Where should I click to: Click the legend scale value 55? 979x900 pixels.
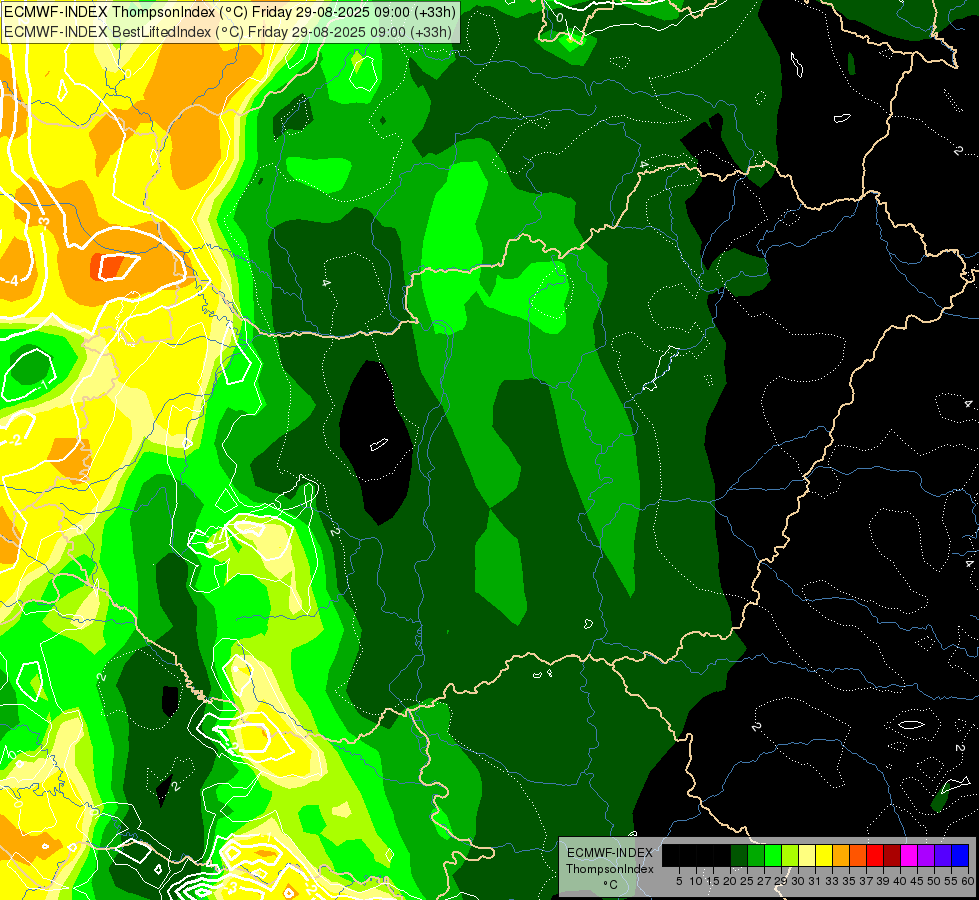952,881
